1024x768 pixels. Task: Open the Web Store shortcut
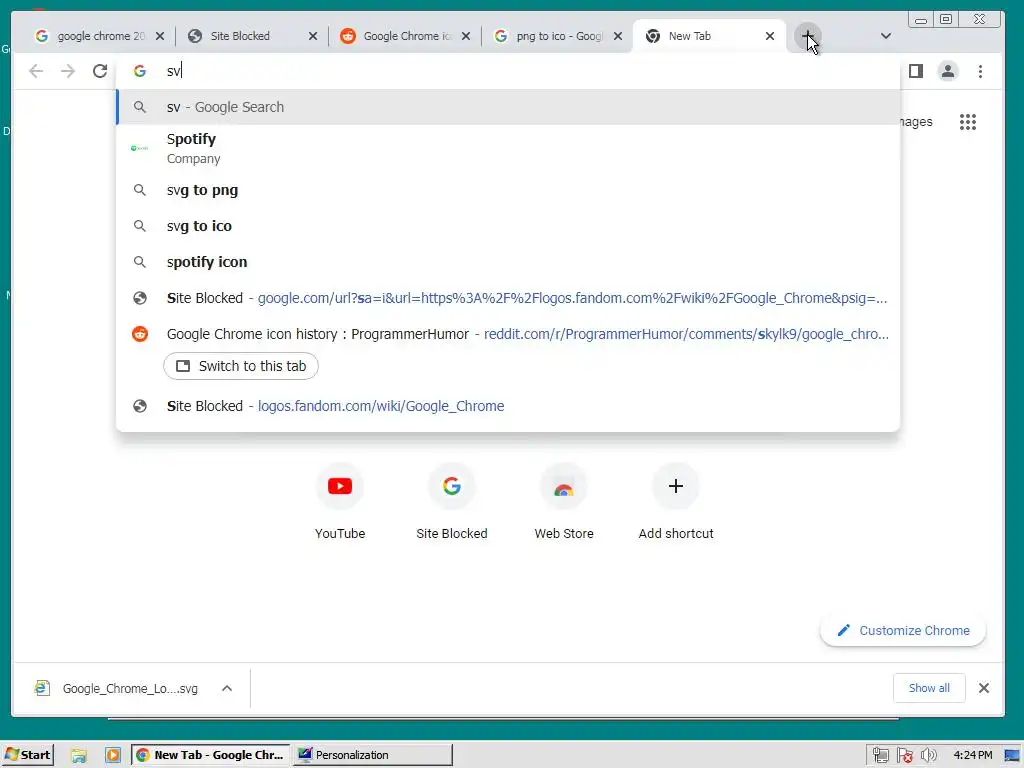(564, 502)
